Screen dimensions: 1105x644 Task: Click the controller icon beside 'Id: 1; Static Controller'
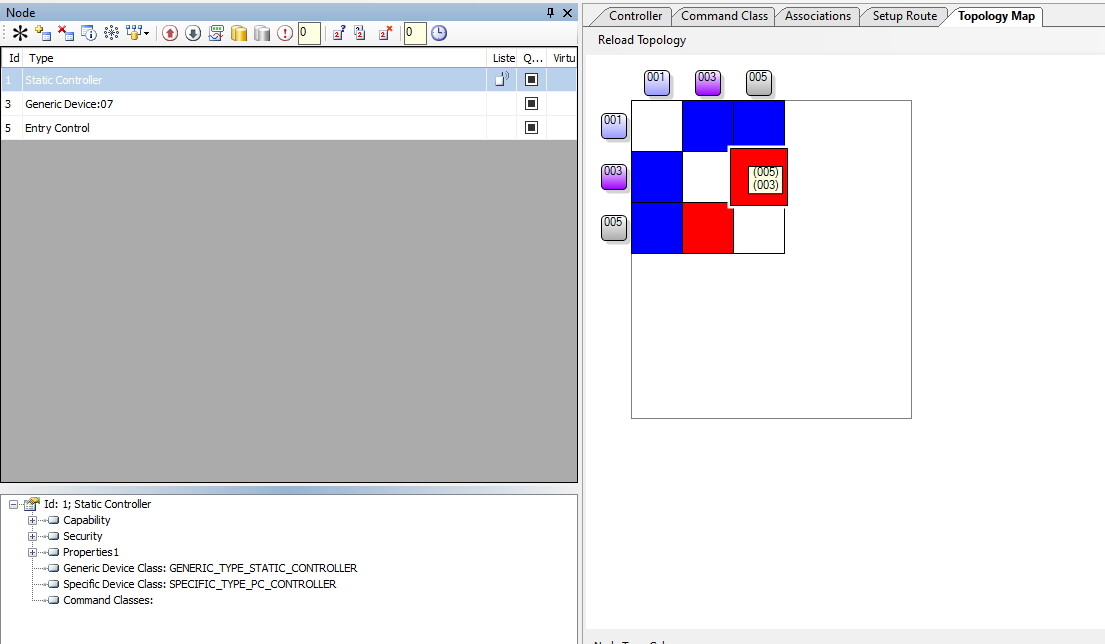tap(32, 504)
